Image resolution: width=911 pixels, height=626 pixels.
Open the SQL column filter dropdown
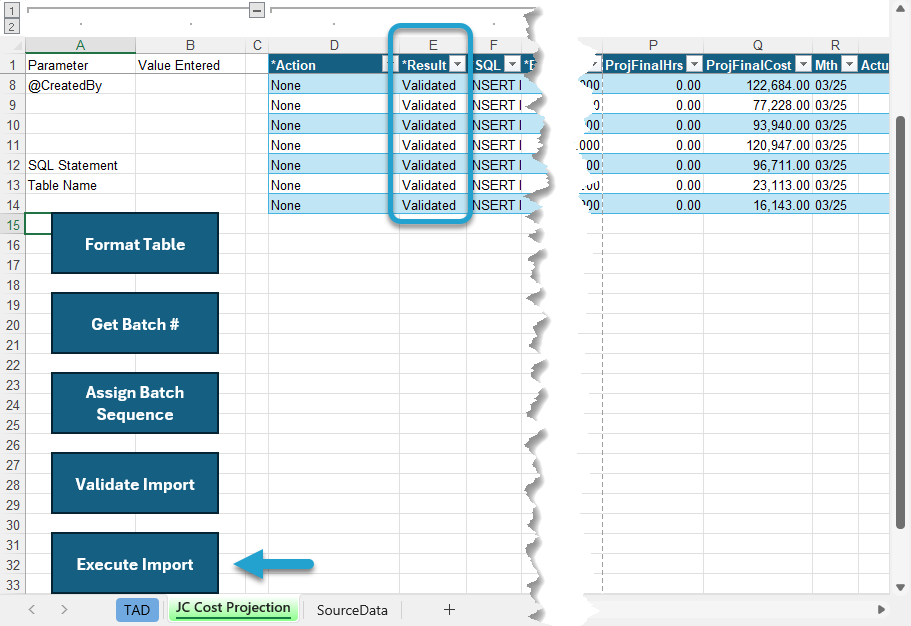click(512, 64)
